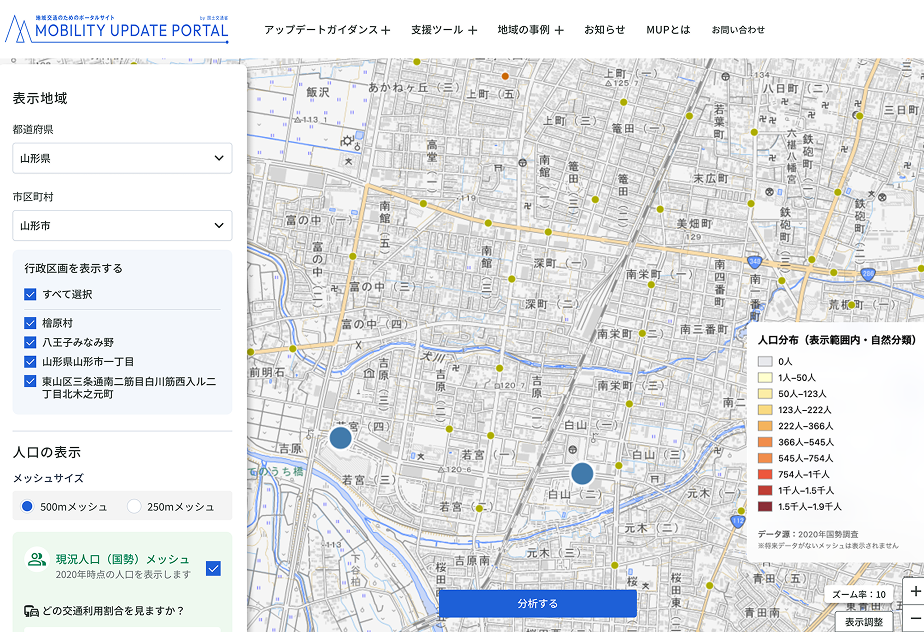Select the 250mメッシュ radio button

point(134,506)
